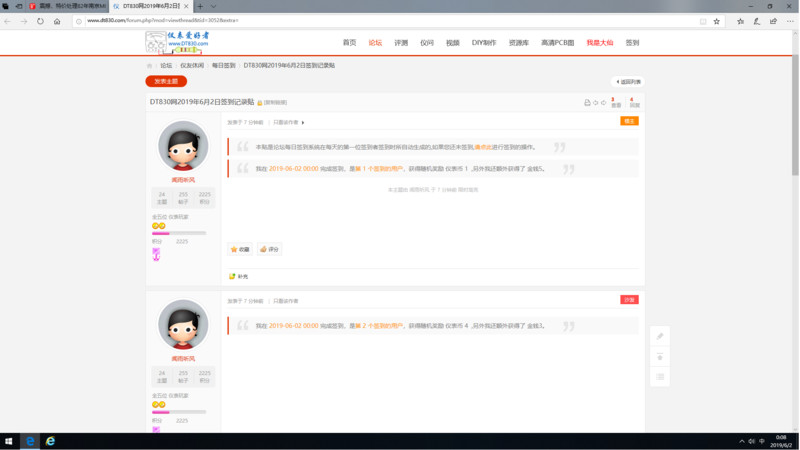This screenshot has height=450, width=800.
Task: Click the pencil reply icon on right sidebar
Action: tap(660, 336)
